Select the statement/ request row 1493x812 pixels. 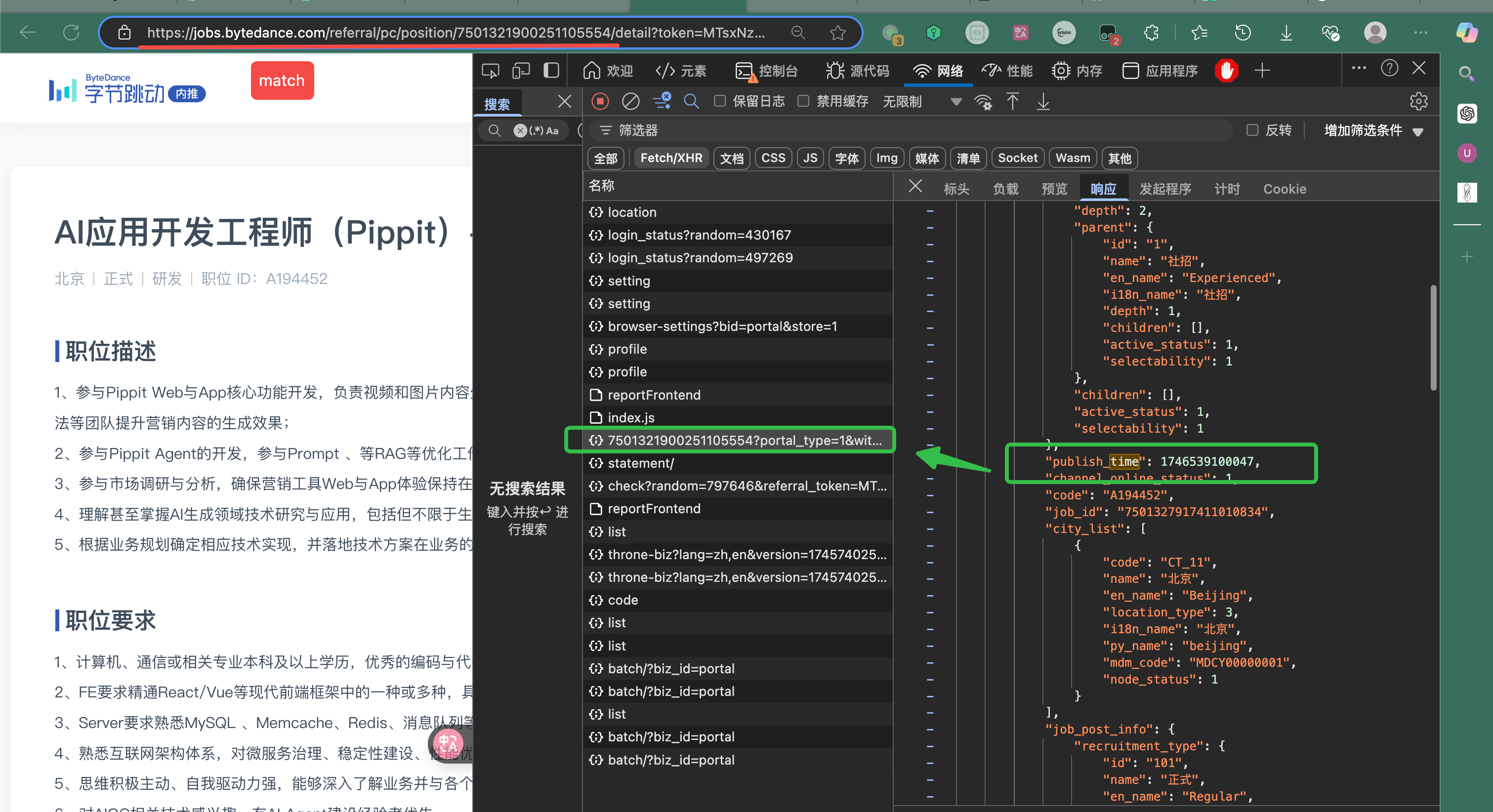pyautogui.click(x=737, y=463)
